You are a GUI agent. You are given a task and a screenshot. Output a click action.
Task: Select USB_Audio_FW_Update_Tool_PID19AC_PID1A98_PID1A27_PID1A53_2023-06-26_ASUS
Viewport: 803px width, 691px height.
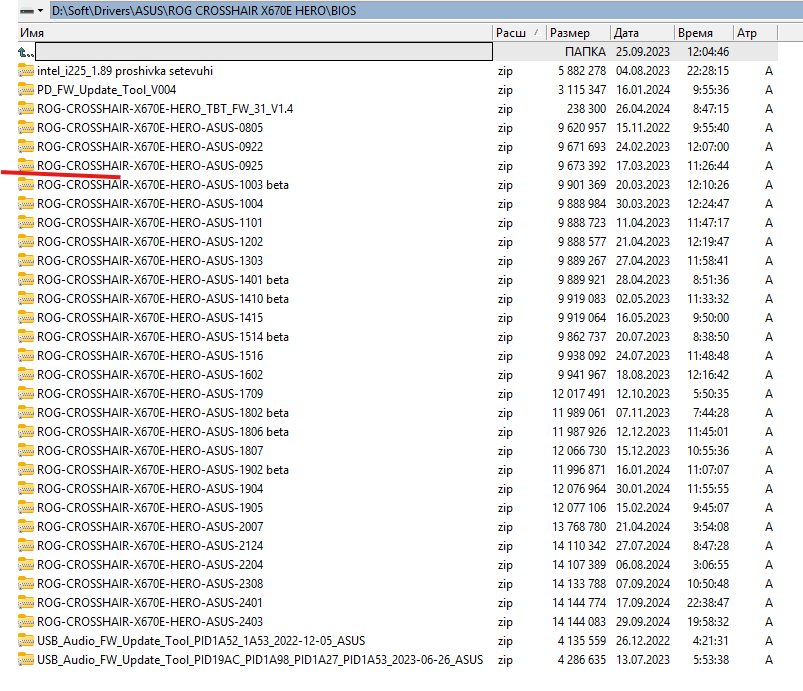click(x=260, y=660)
